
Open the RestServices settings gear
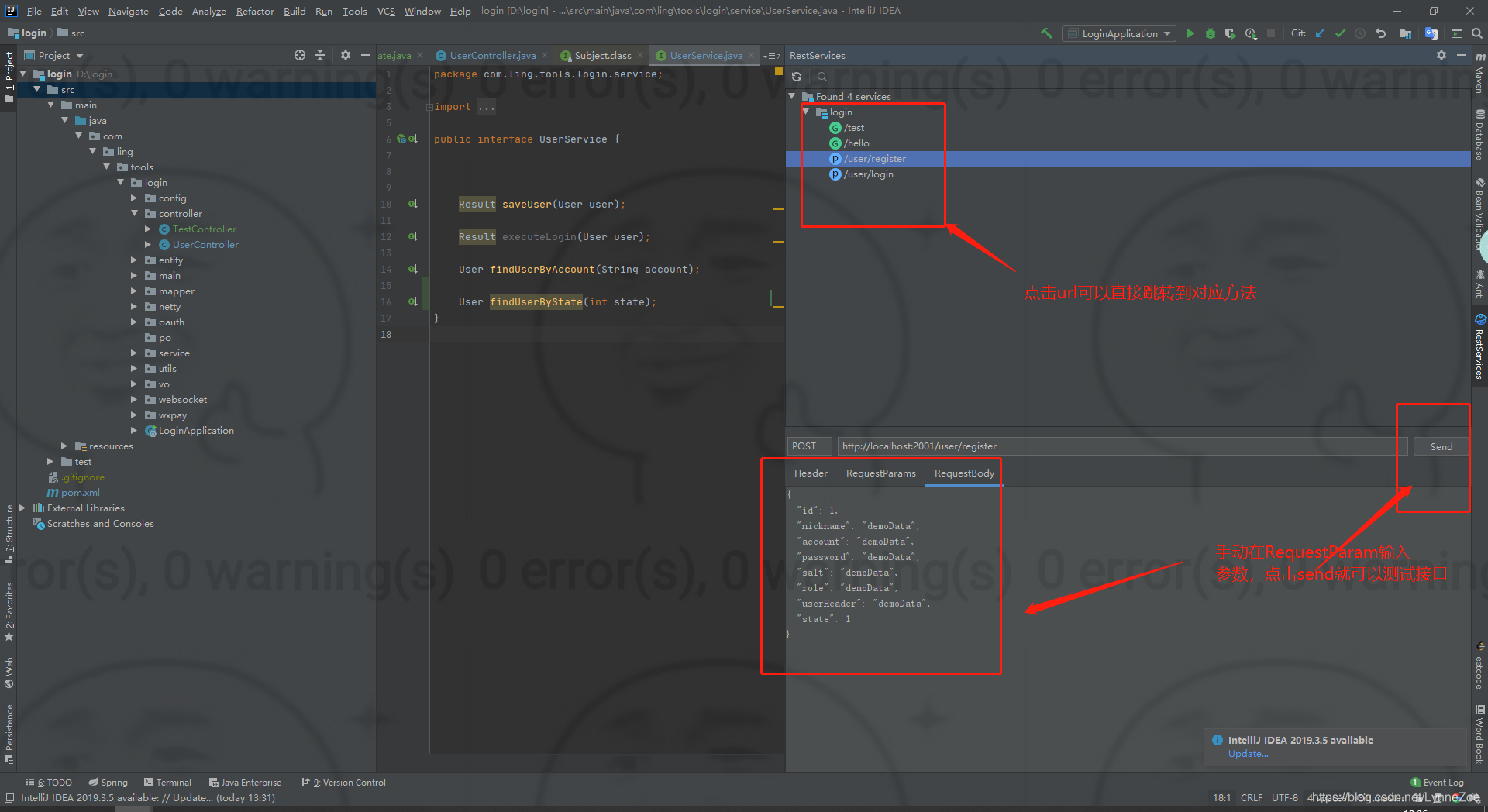[1441, 55]
